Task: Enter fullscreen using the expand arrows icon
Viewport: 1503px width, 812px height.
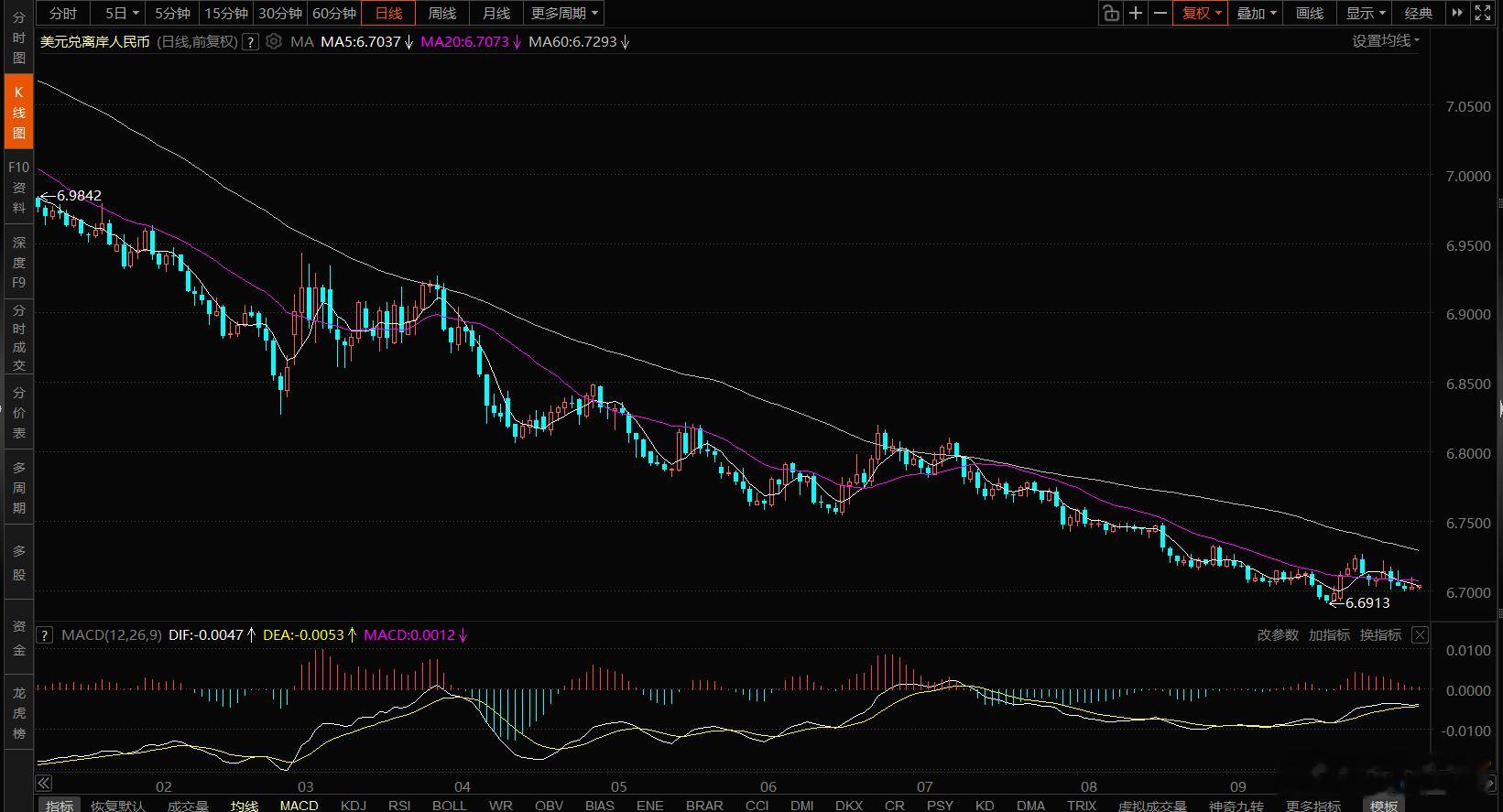Action: (1483, 13)
